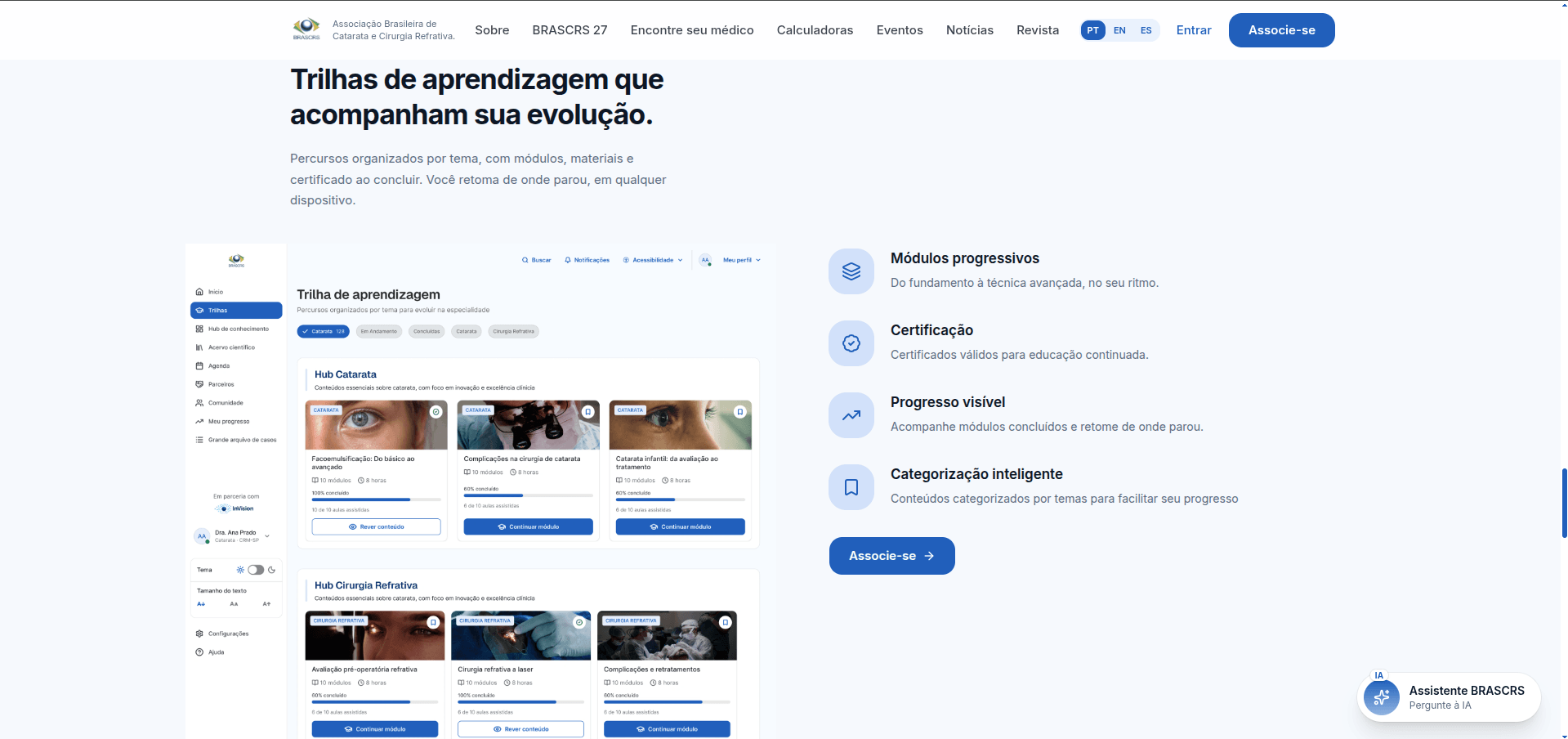Switch language to EN
1568x739 pixels.
[1119, 30]
